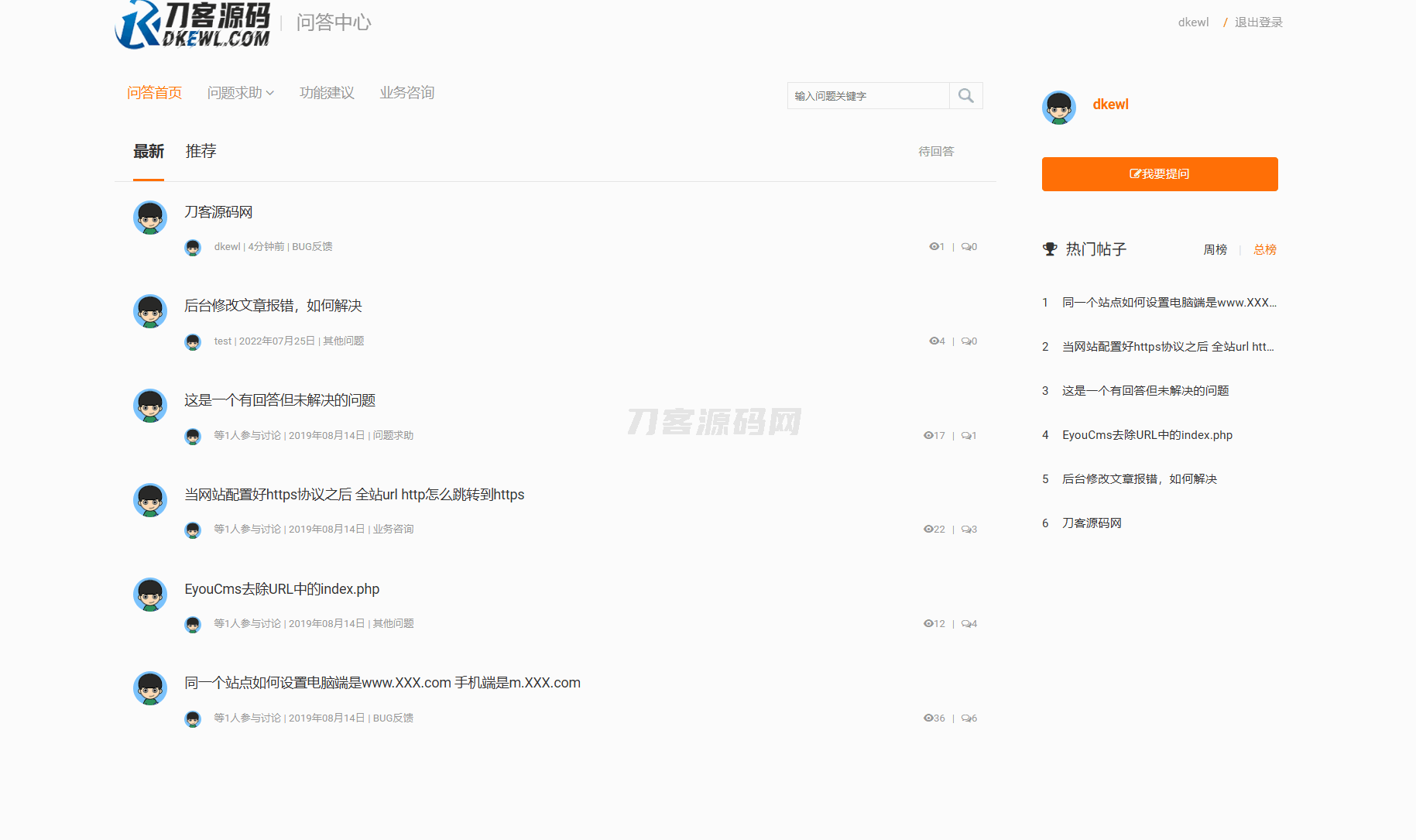
Task: Click the comment count icon on https post
Action: 966,530
